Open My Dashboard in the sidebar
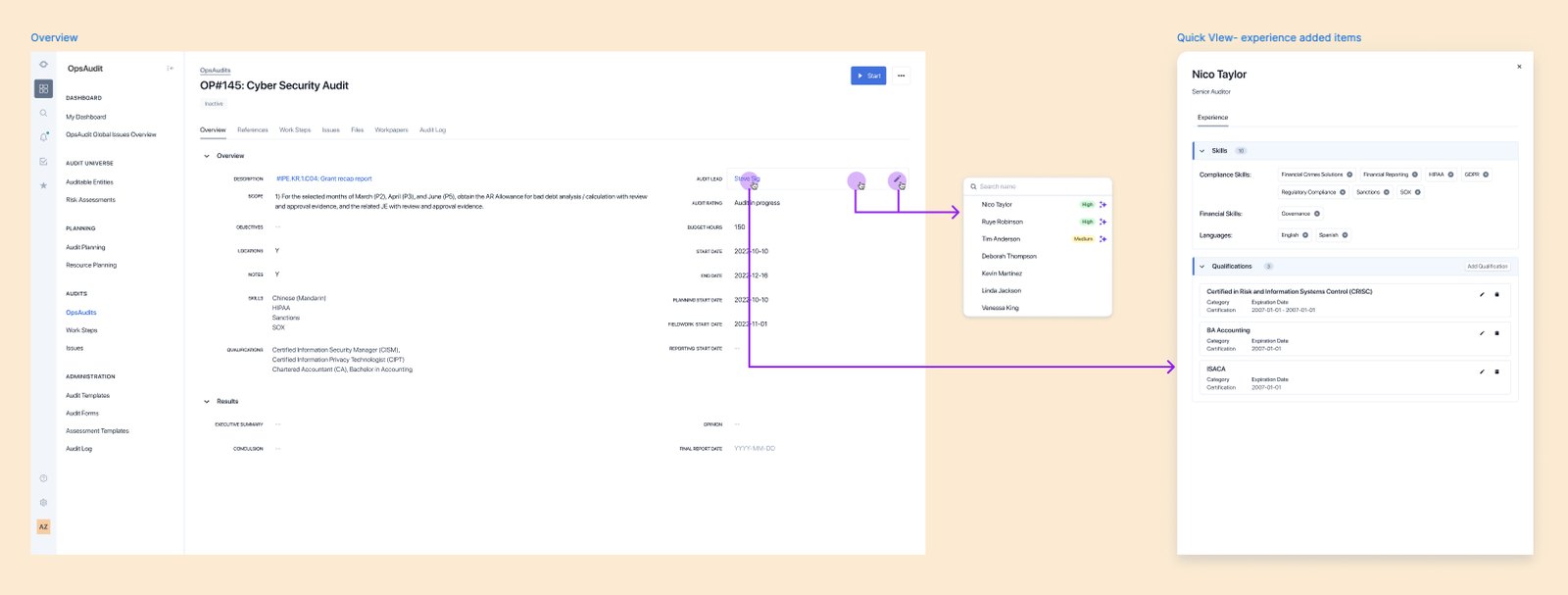Screen dimensions: 1568x595 [x=86, y=117]
